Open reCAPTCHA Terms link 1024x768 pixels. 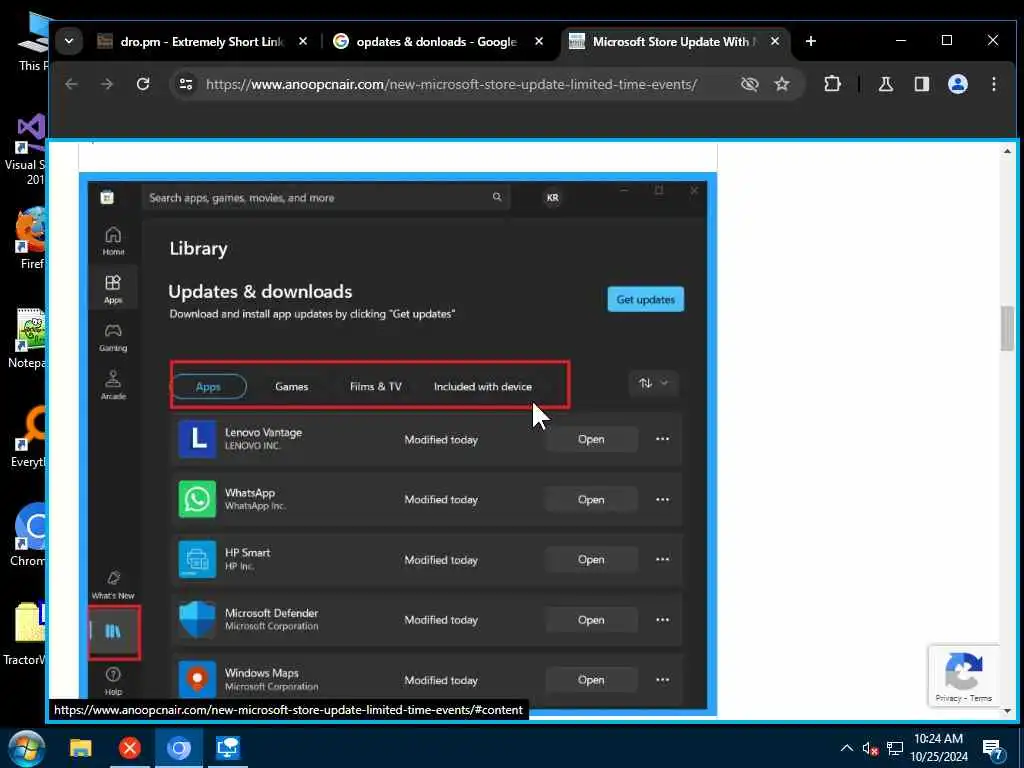(x=980, y=698)
